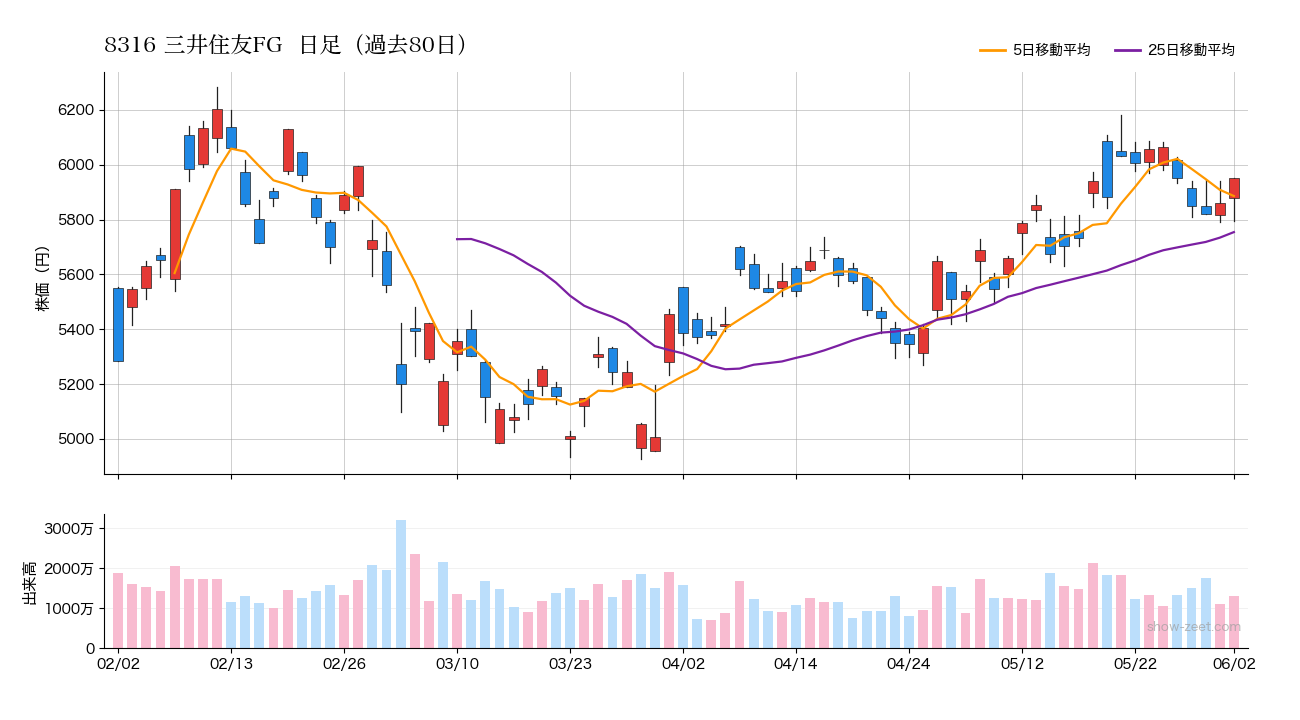Click the 5000 price tick label
1300x720 pixels.
[76, 440]
